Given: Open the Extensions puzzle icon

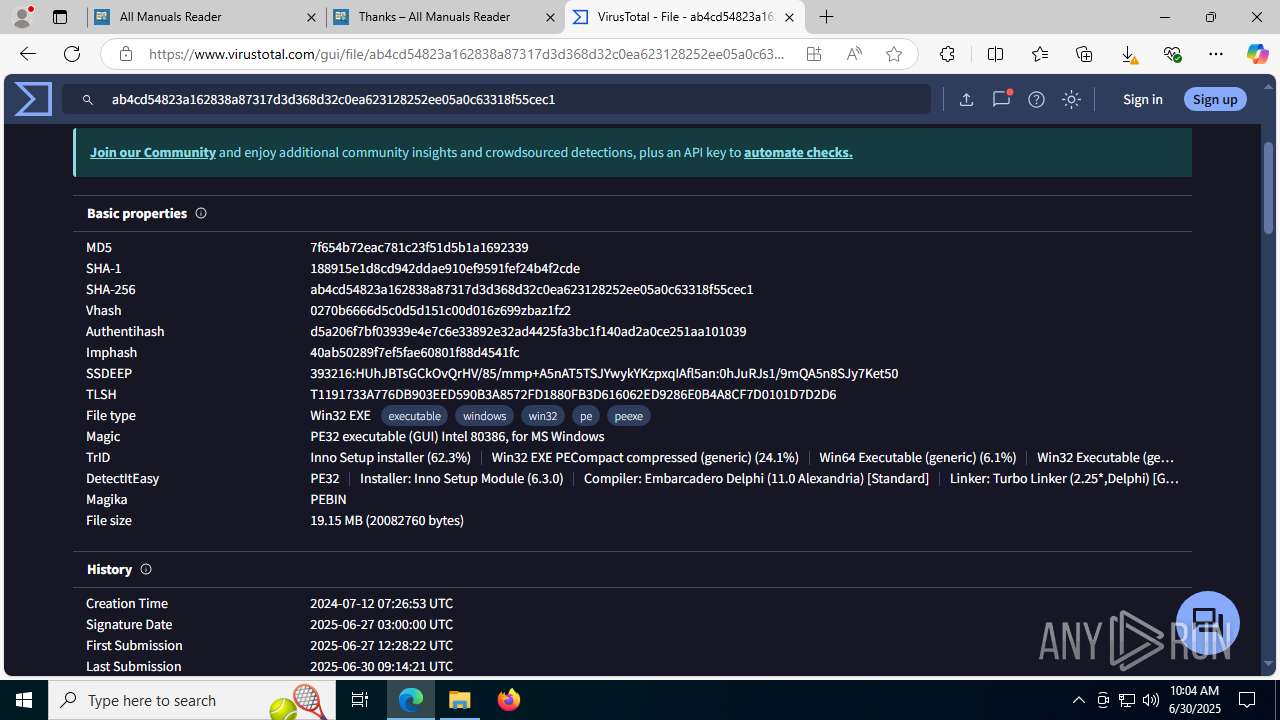Looking at the screenshot, I should (x=947, y=54).
